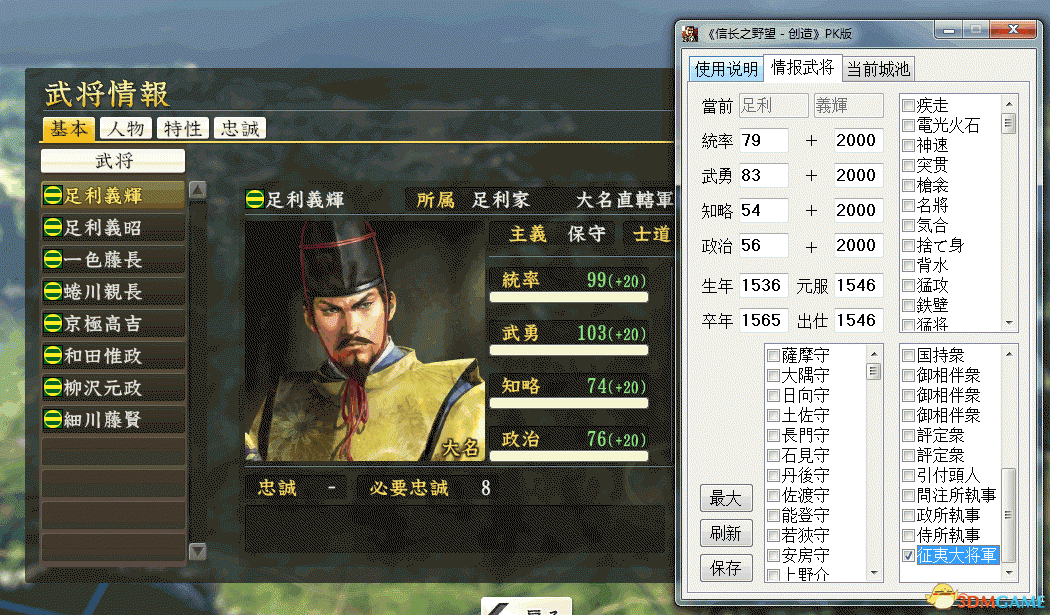Screen dimensions: 1050x615
Task: Click the clan icon beside 足利義昭
Action: (52, 228)
